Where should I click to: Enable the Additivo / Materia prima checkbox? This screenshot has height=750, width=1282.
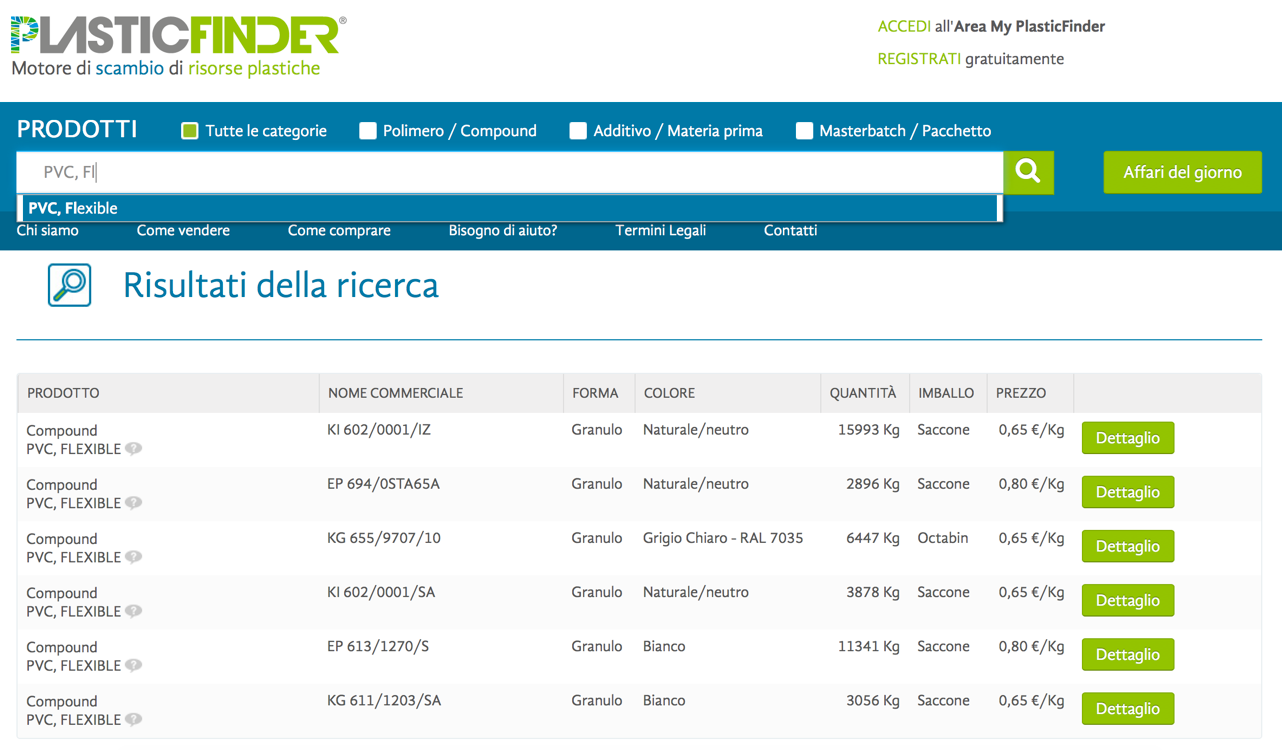click(578, 131)
